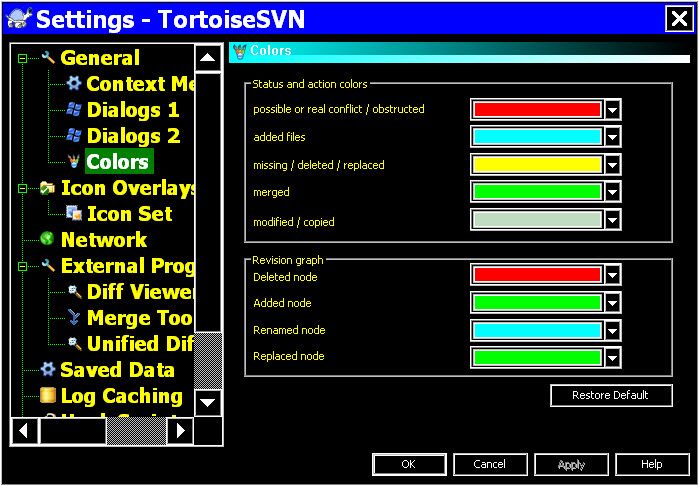Open the Deleted node color dropdown arrow
The height and width of the screenshot is (486, 699).
click(x=613, y=275)
